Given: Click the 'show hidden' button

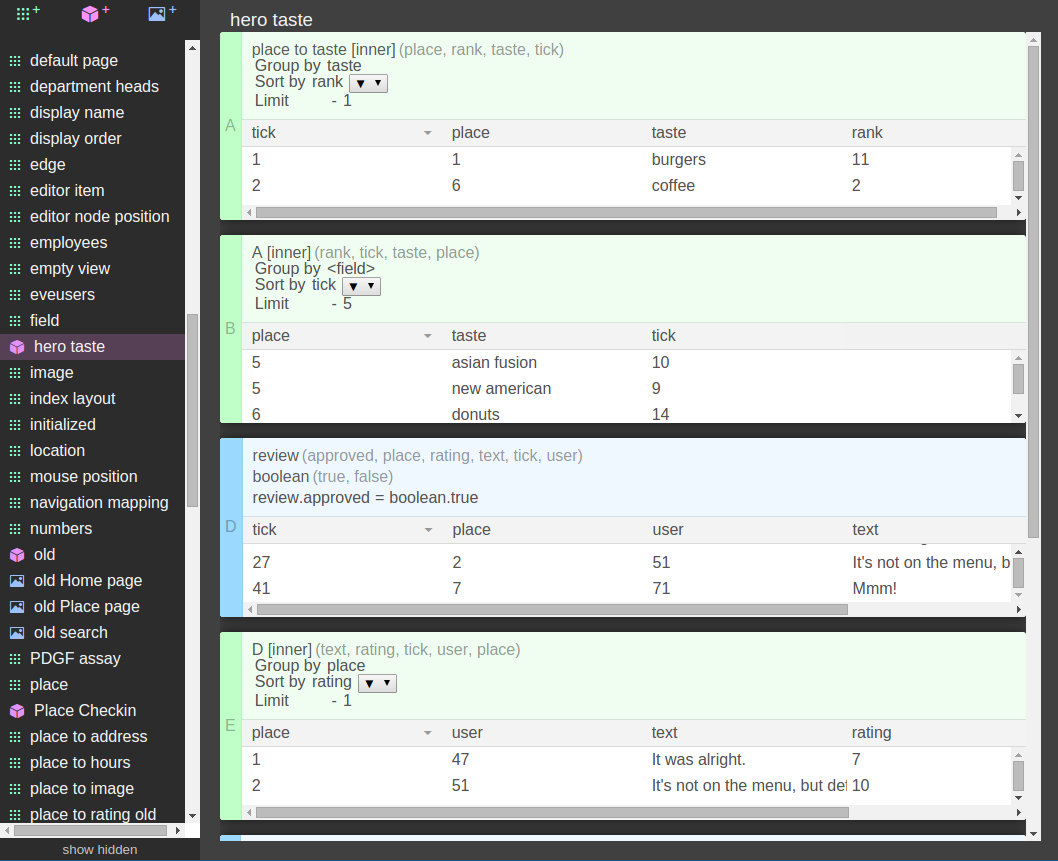Looking at the screenshot, I should click(100, 850).
